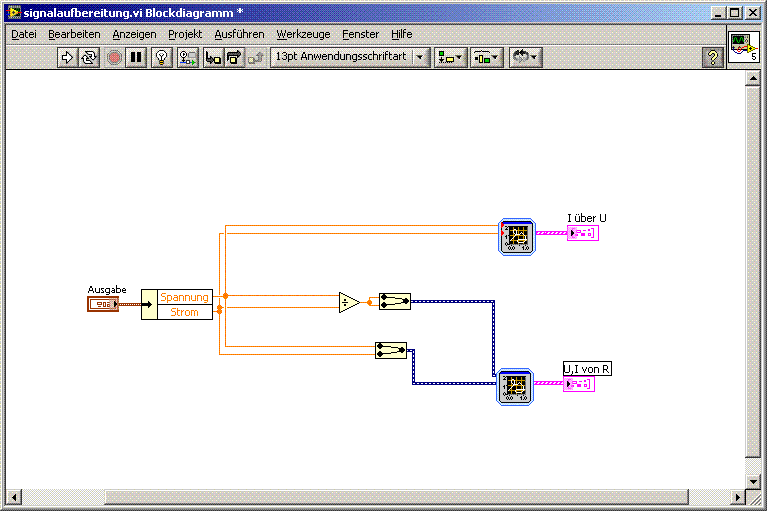This screenshot has height=525, width=767.
Task: Click the context help question mark button
Action: [x=712, y=58]
